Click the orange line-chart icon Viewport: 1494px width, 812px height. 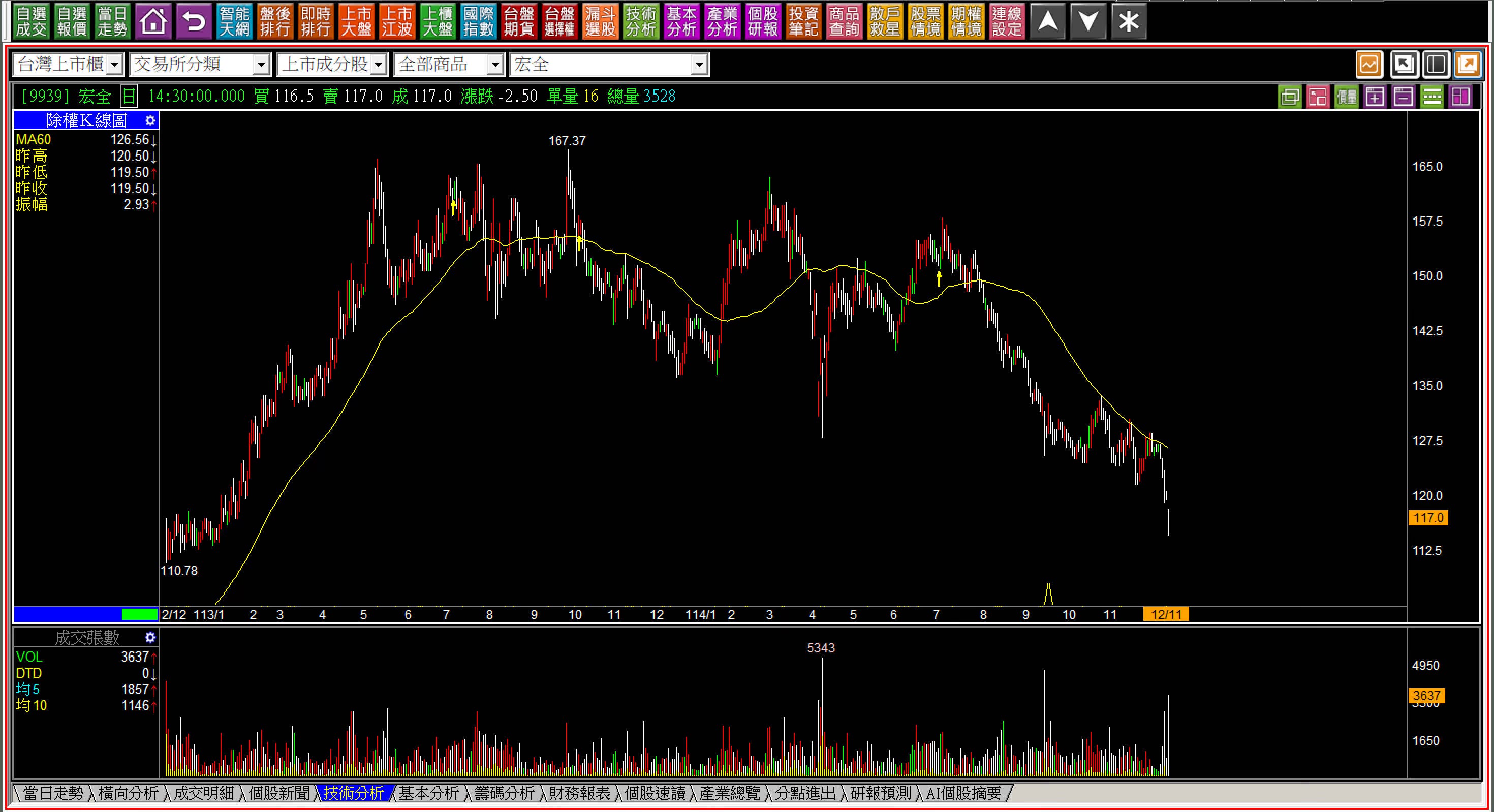(1369, 65)
